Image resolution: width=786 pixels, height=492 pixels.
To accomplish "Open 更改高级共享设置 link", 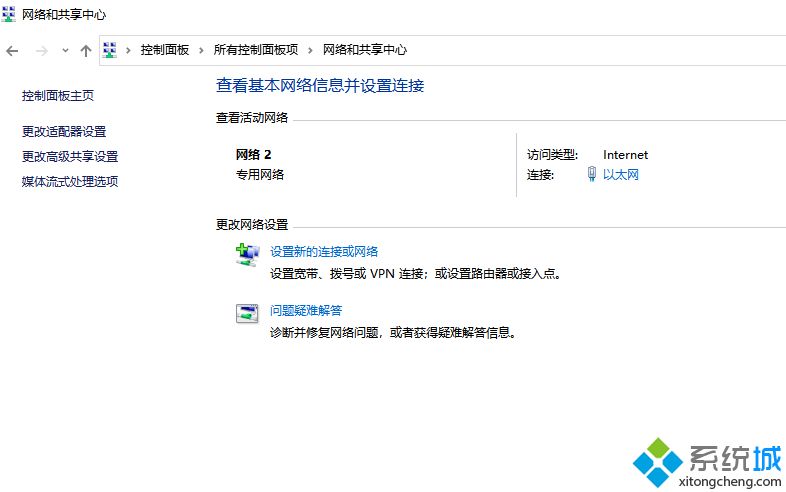I will pos(70,157).
